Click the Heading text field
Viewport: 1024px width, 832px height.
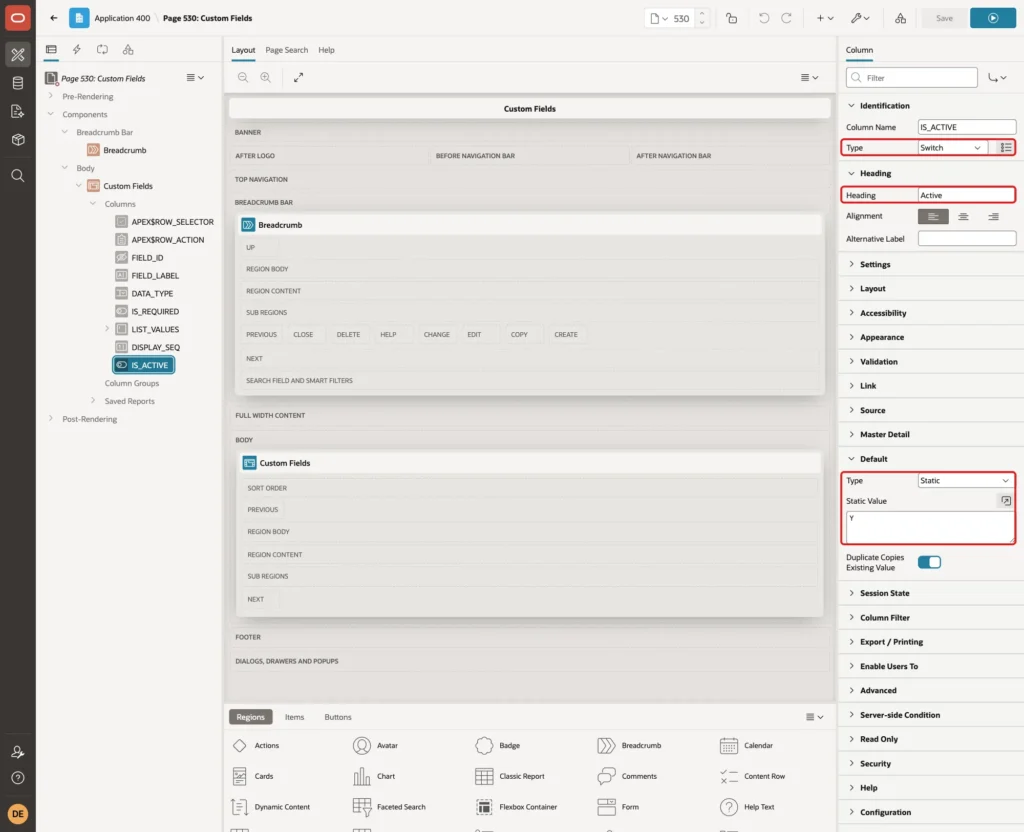pyautogui.click(x=967, y=195)
